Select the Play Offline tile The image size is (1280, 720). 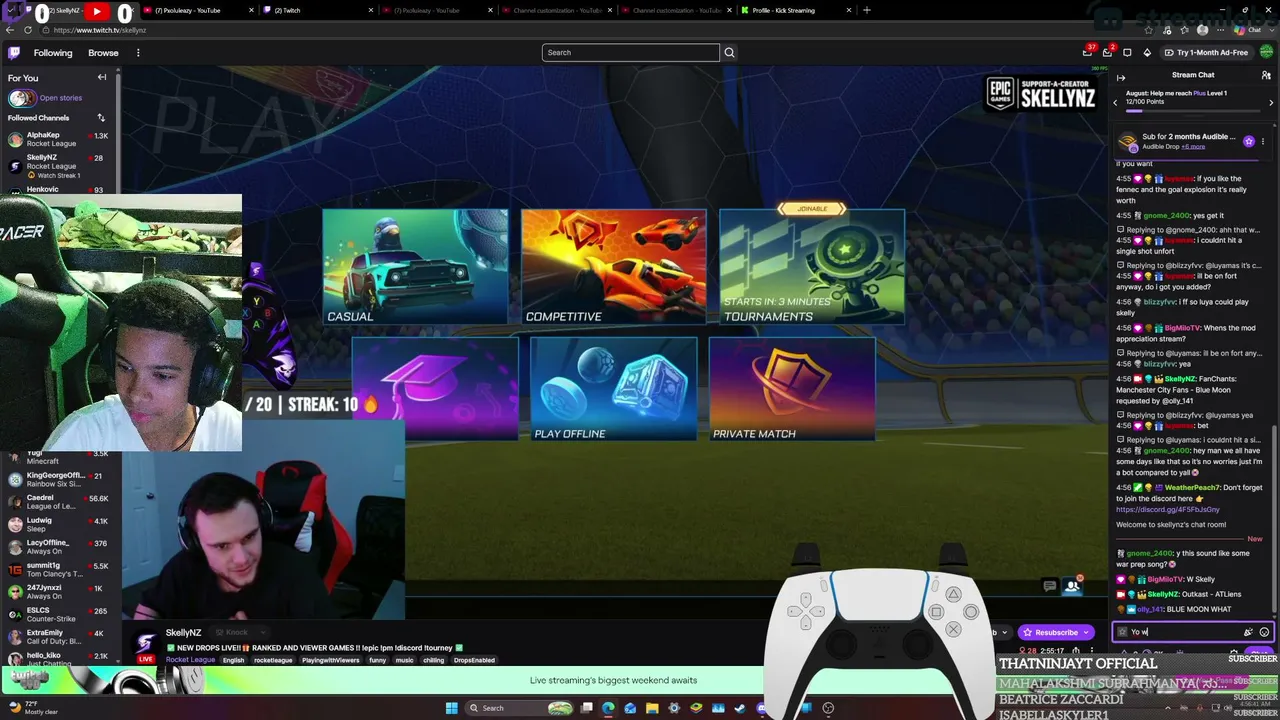pos(614,389)
